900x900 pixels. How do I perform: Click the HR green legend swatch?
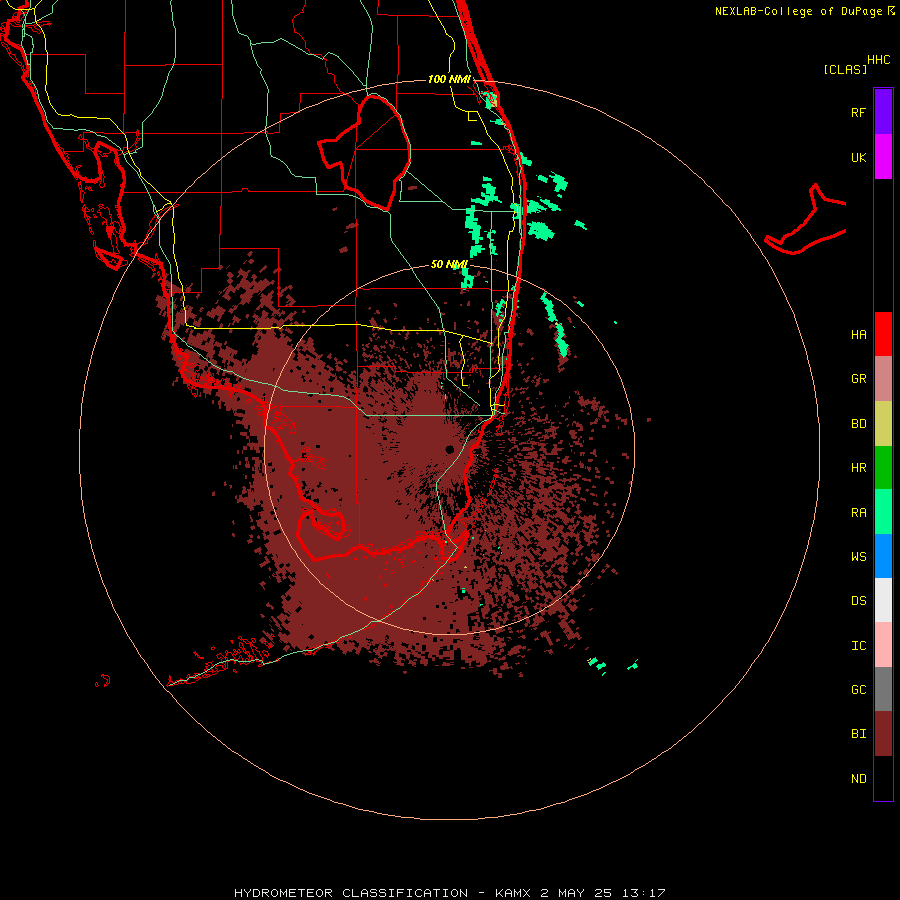883,468
